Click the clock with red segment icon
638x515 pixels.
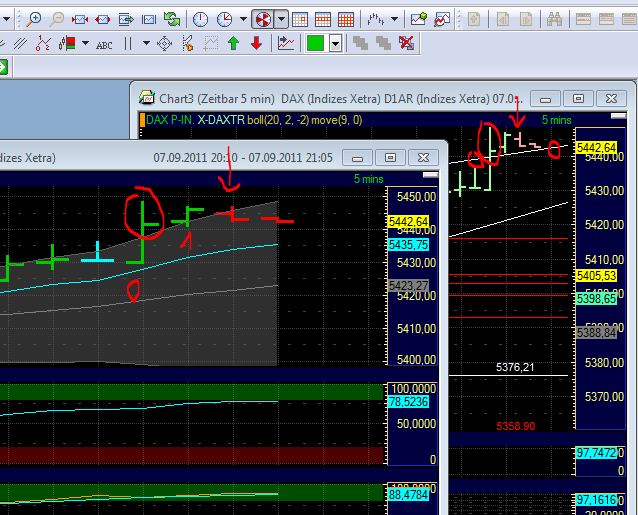pos(224,19)
